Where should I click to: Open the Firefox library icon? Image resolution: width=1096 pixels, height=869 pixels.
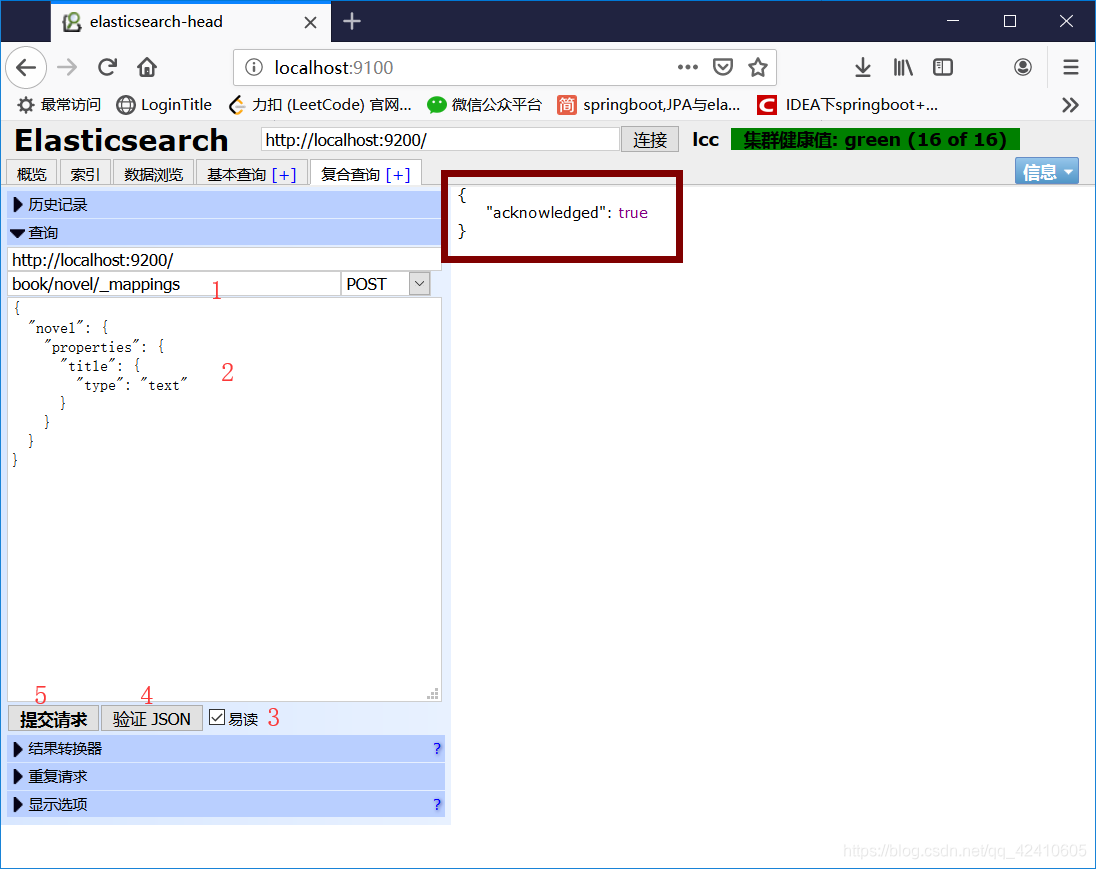[x=902, y=67]
